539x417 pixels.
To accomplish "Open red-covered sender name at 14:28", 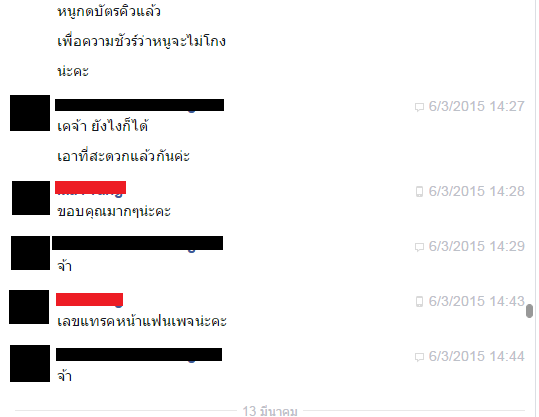I will [90, 188].
